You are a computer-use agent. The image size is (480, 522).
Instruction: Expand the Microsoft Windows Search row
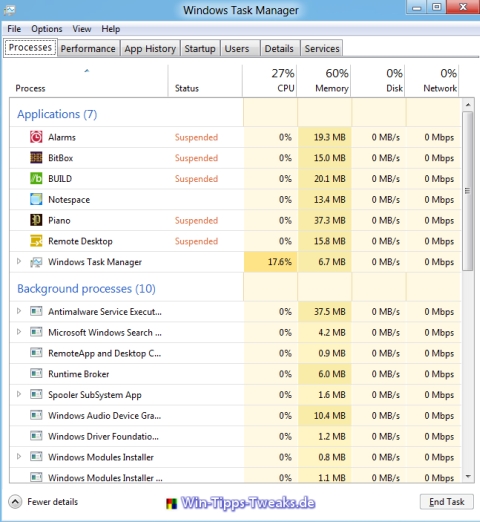19,332
